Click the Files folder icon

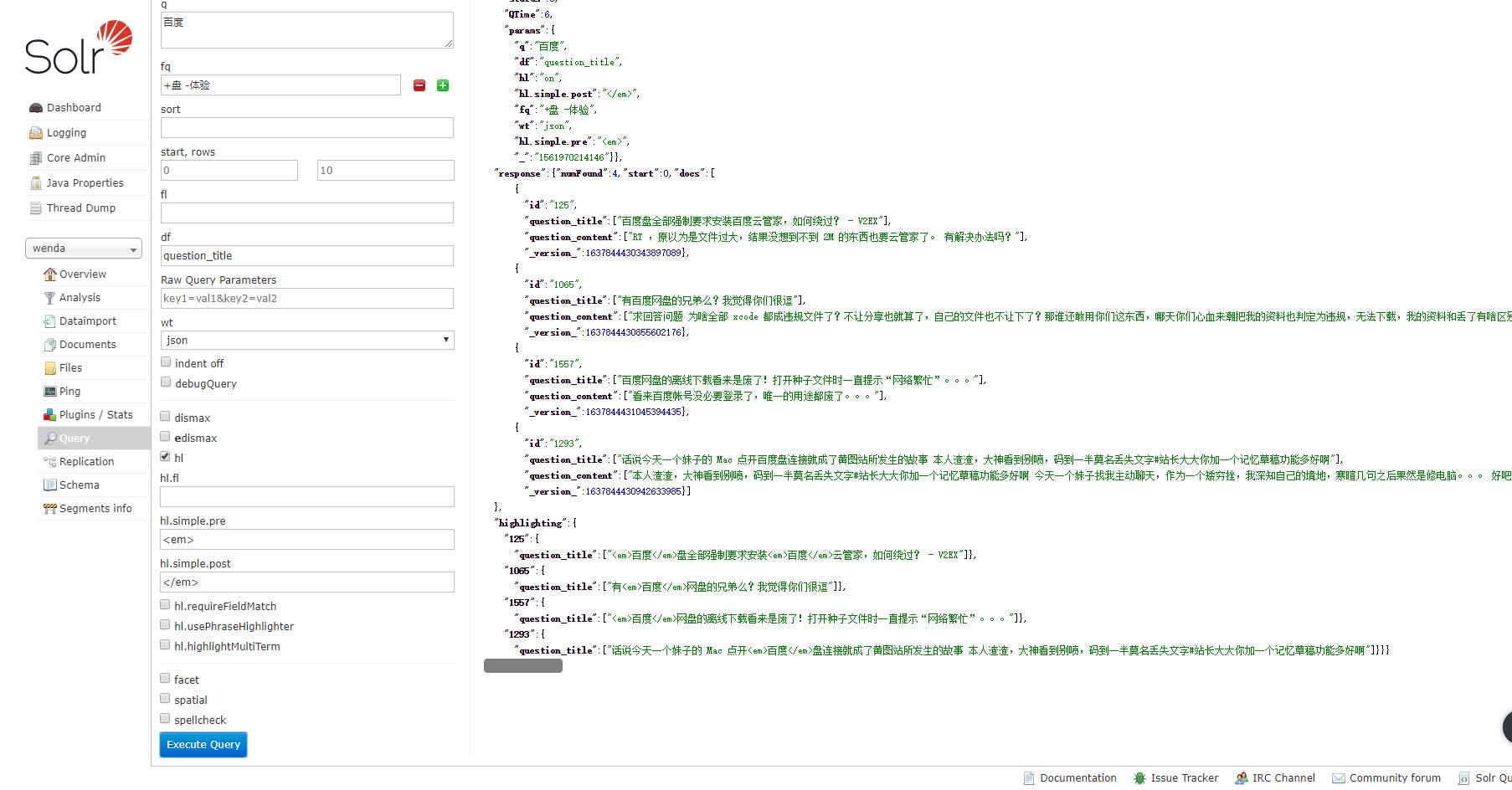click(x=50, y=368)
